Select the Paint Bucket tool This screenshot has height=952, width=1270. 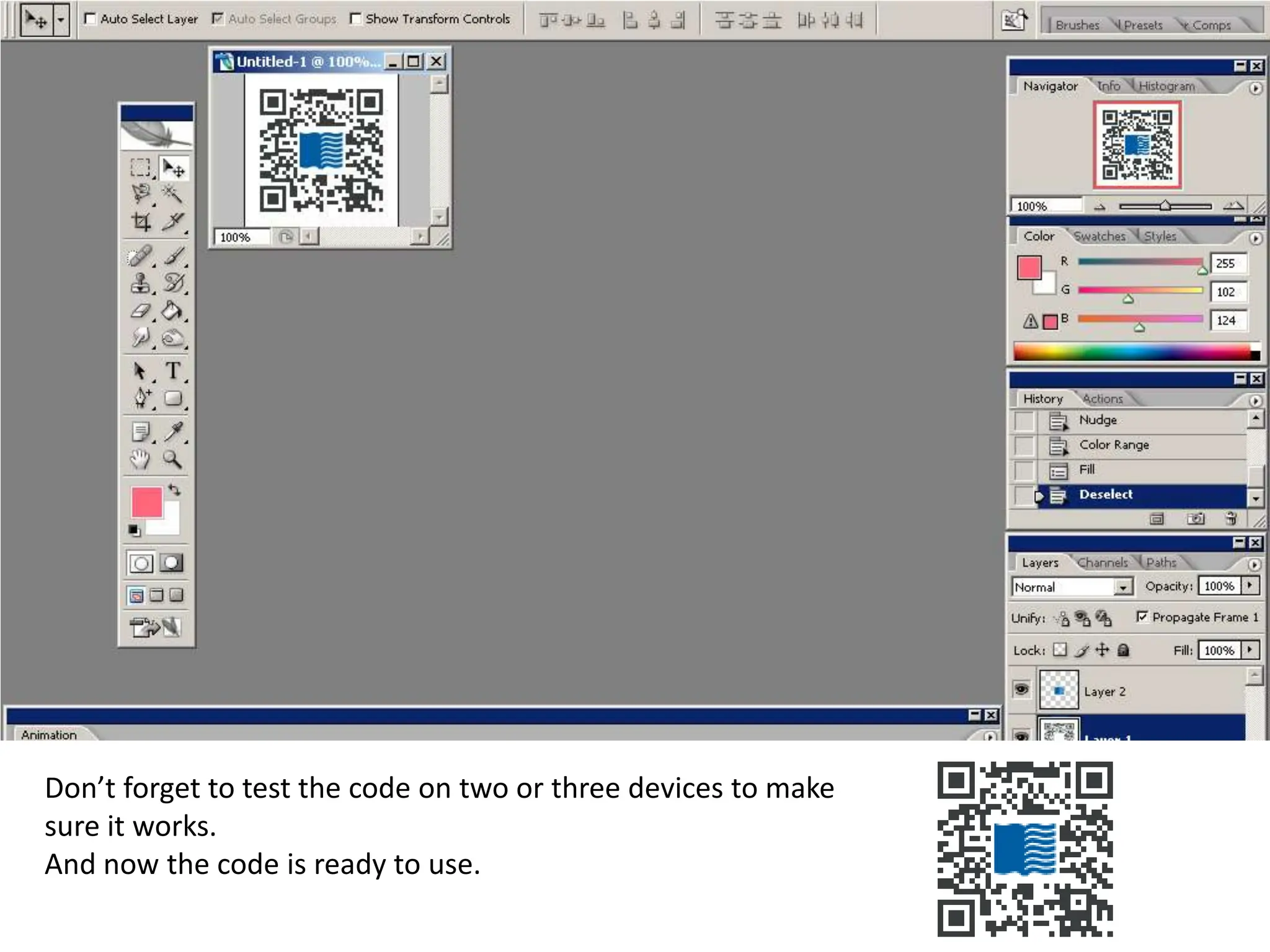click(174, 310)
